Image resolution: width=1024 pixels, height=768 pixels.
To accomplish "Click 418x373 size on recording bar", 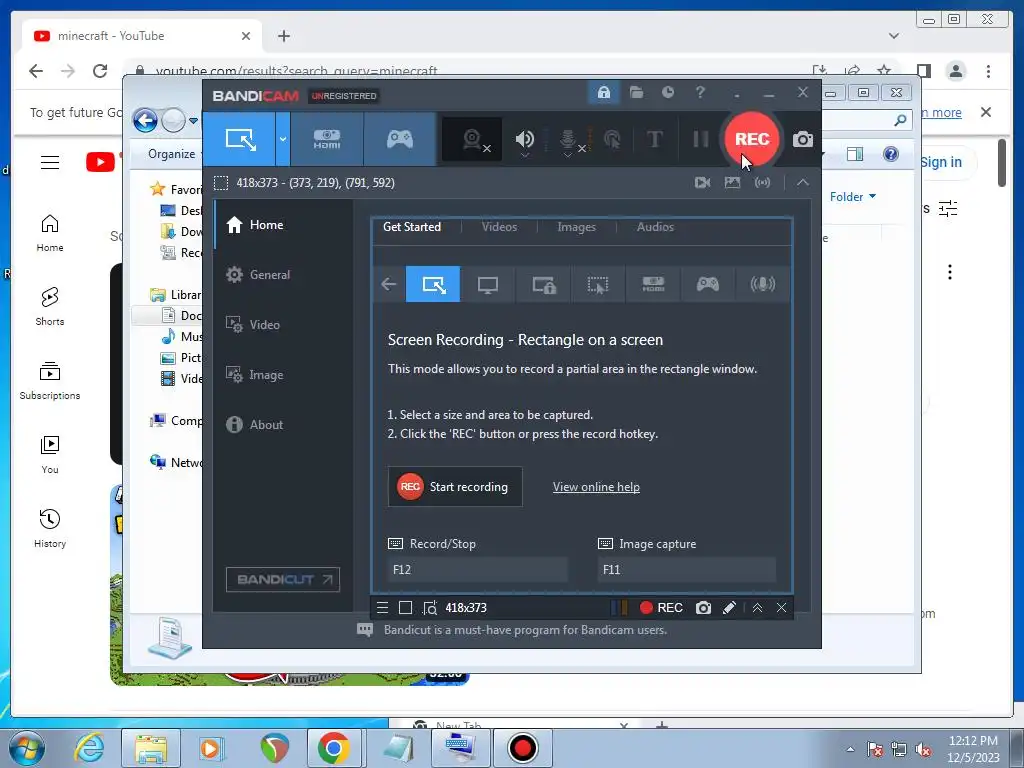I will (466, 608).
